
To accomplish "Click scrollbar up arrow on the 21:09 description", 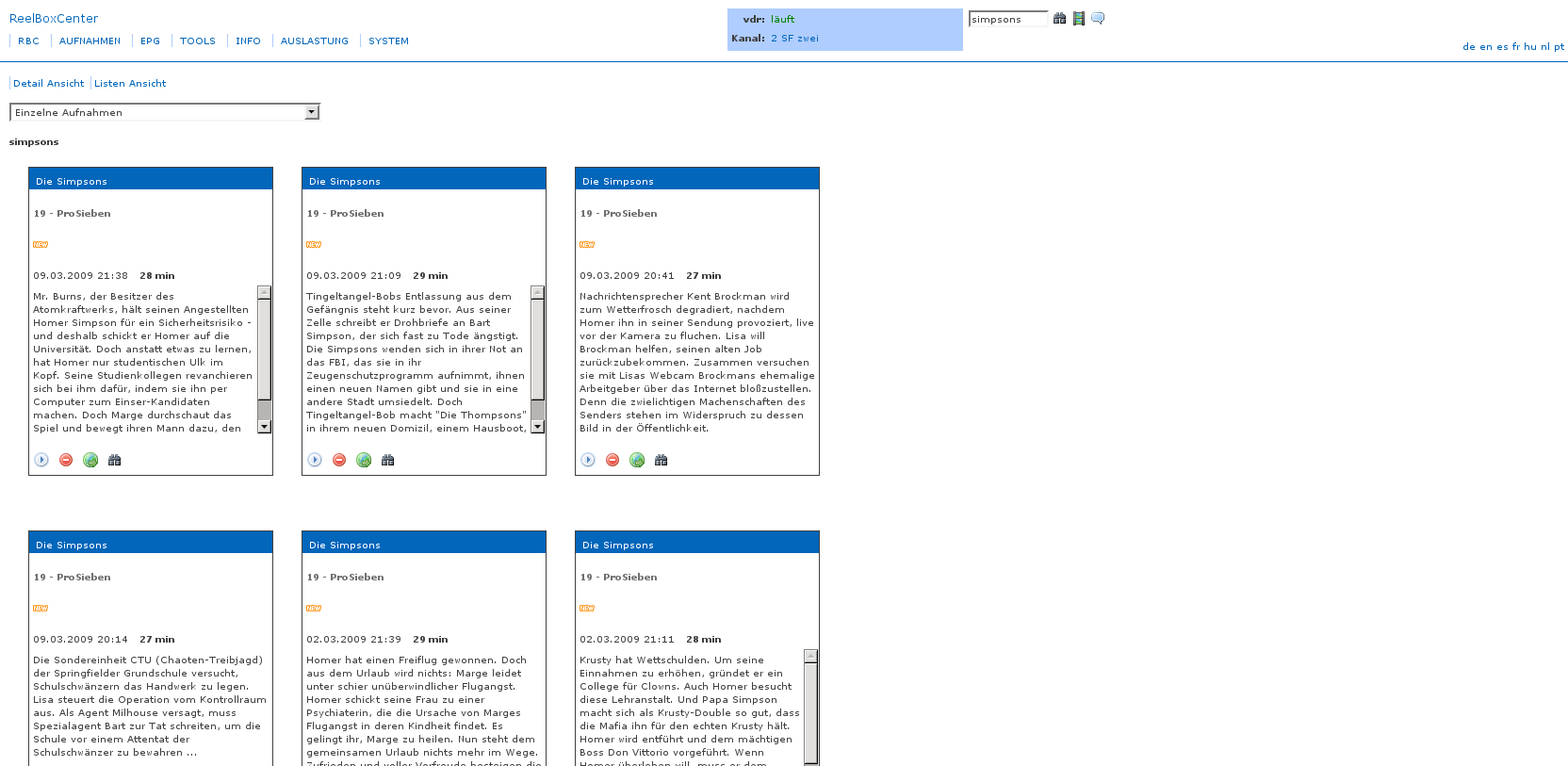I will (538, 292).
